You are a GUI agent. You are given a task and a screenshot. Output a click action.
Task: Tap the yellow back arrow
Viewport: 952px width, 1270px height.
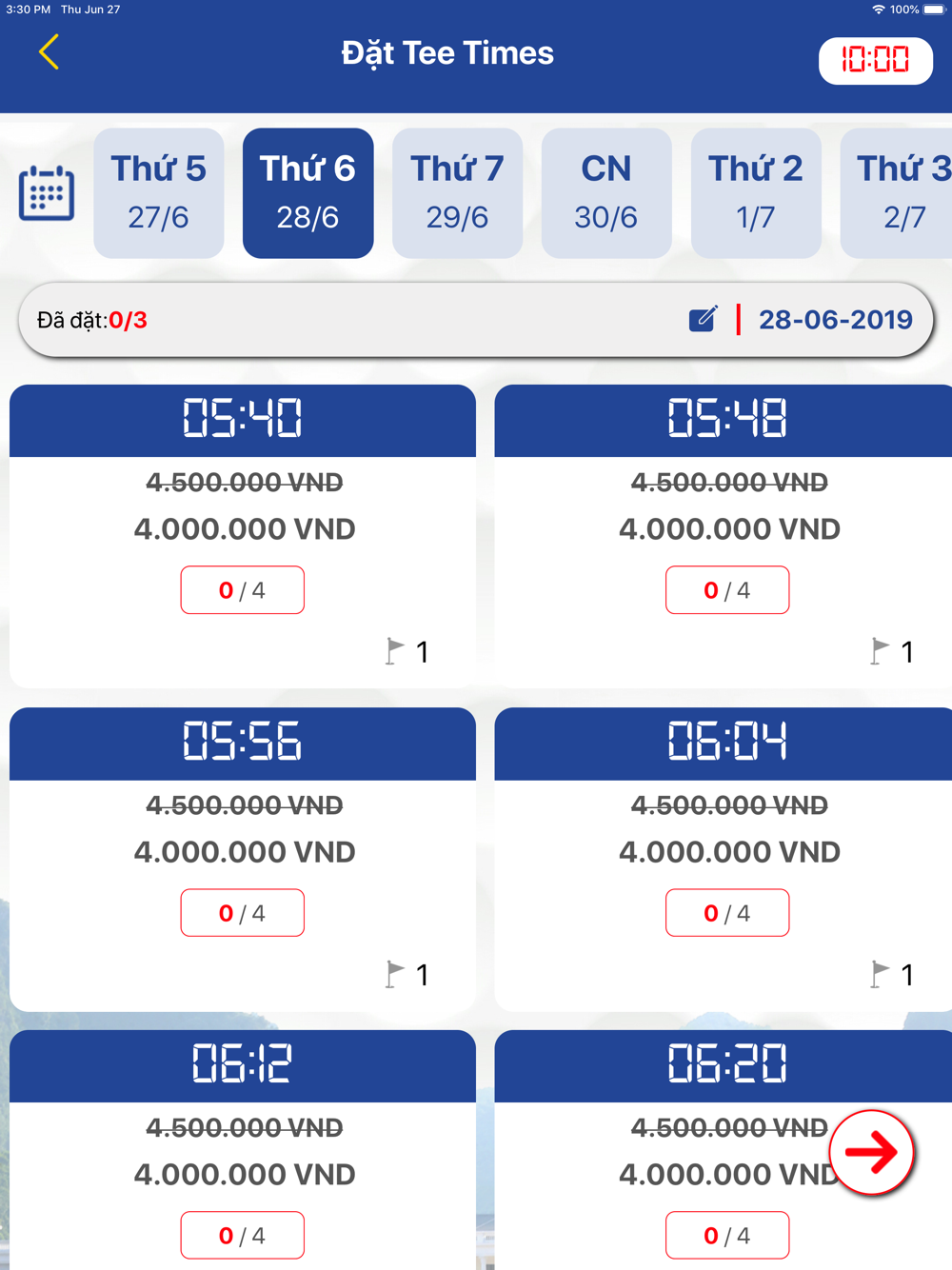pyautogui.click(x=50, y=52)
